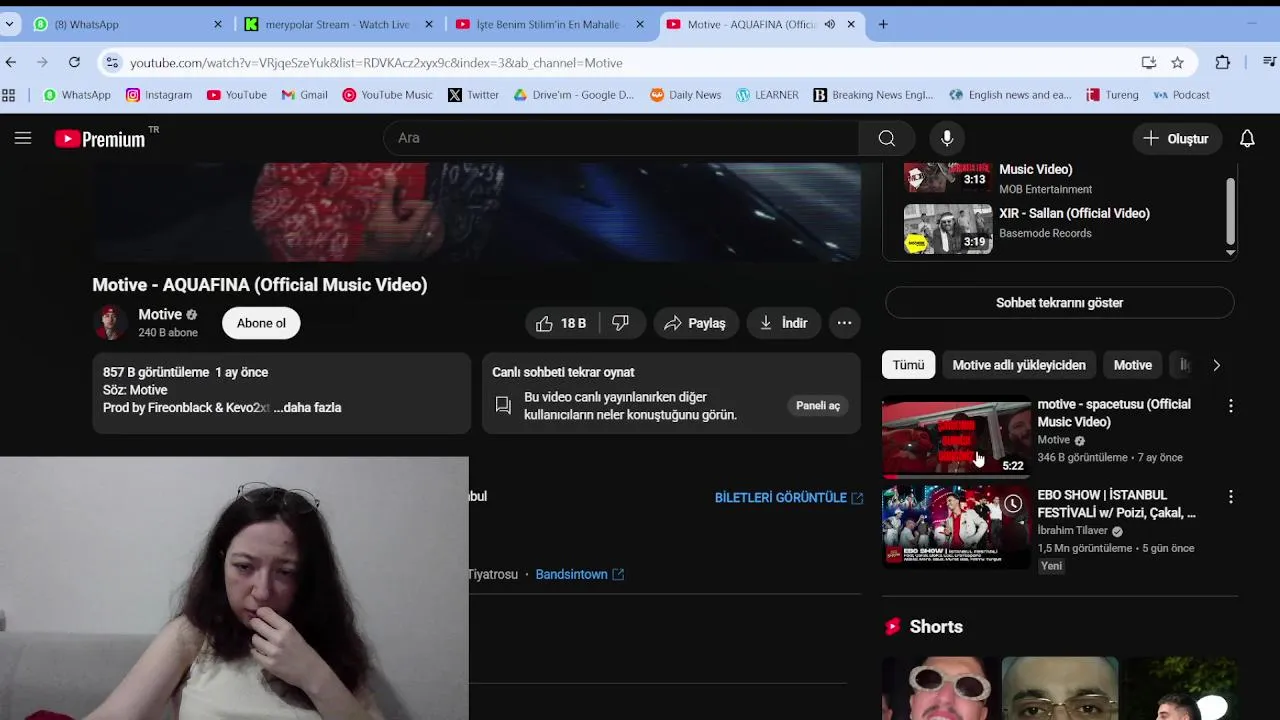The height and width of the screenshot is (720, 1280).
Task: Switch to İşte Benim Stilim tab
Action: click(x=548, y=24)
